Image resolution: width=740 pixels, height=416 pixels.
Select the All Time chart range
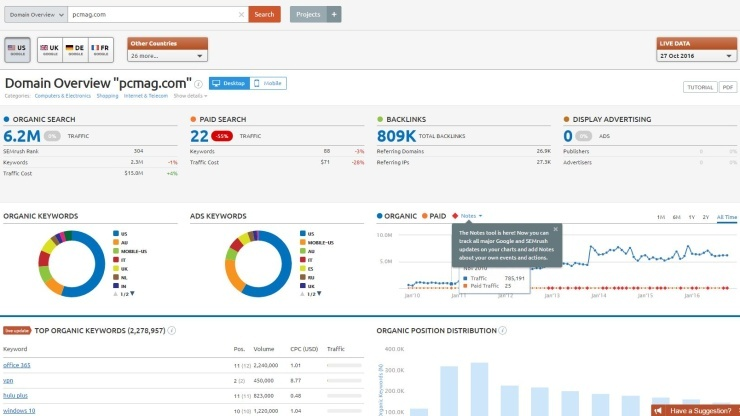point(726,217)
